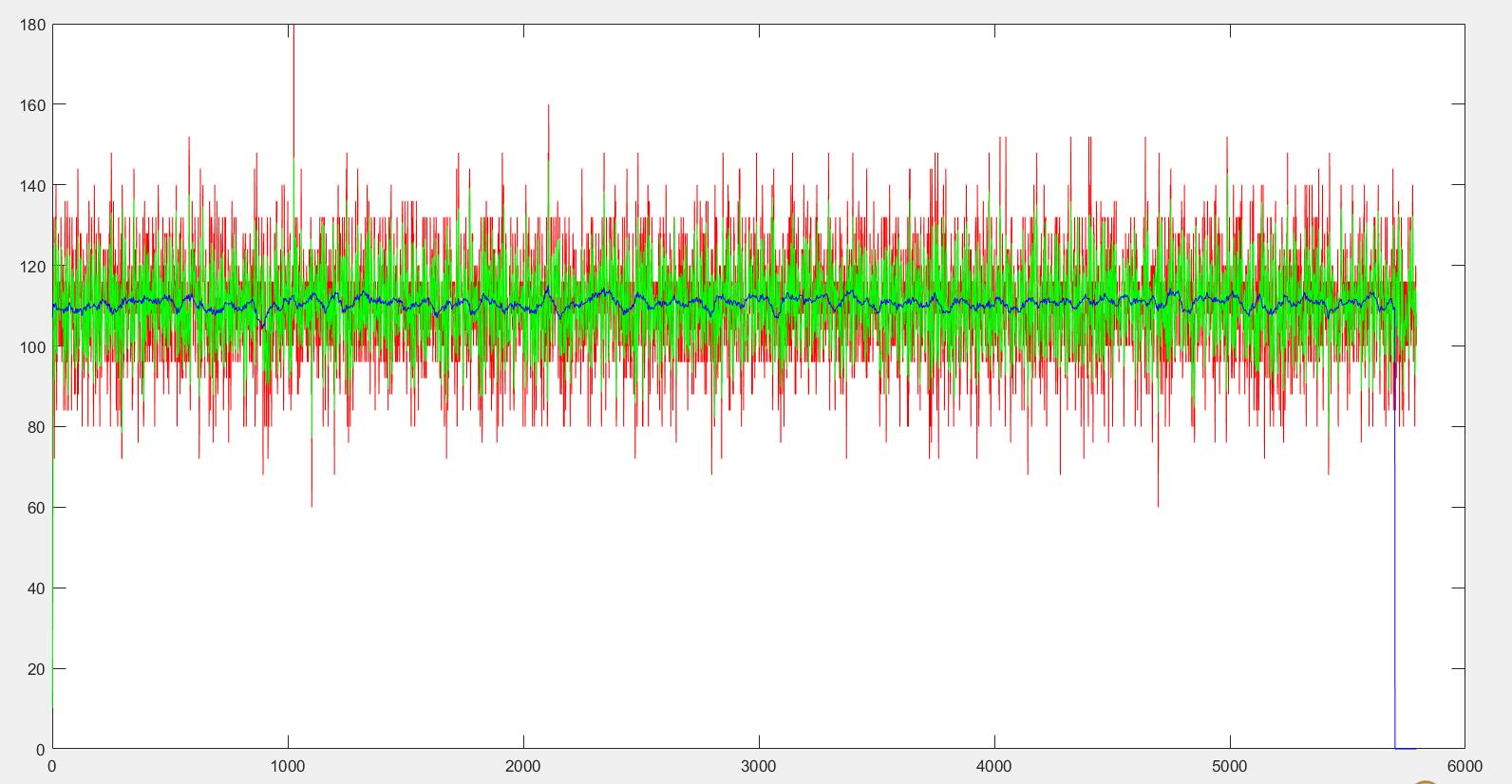The width and height of the screenshot is (1512, 784).
Task: Select the x-axis tick label 6000
Action: (1465, 766)
